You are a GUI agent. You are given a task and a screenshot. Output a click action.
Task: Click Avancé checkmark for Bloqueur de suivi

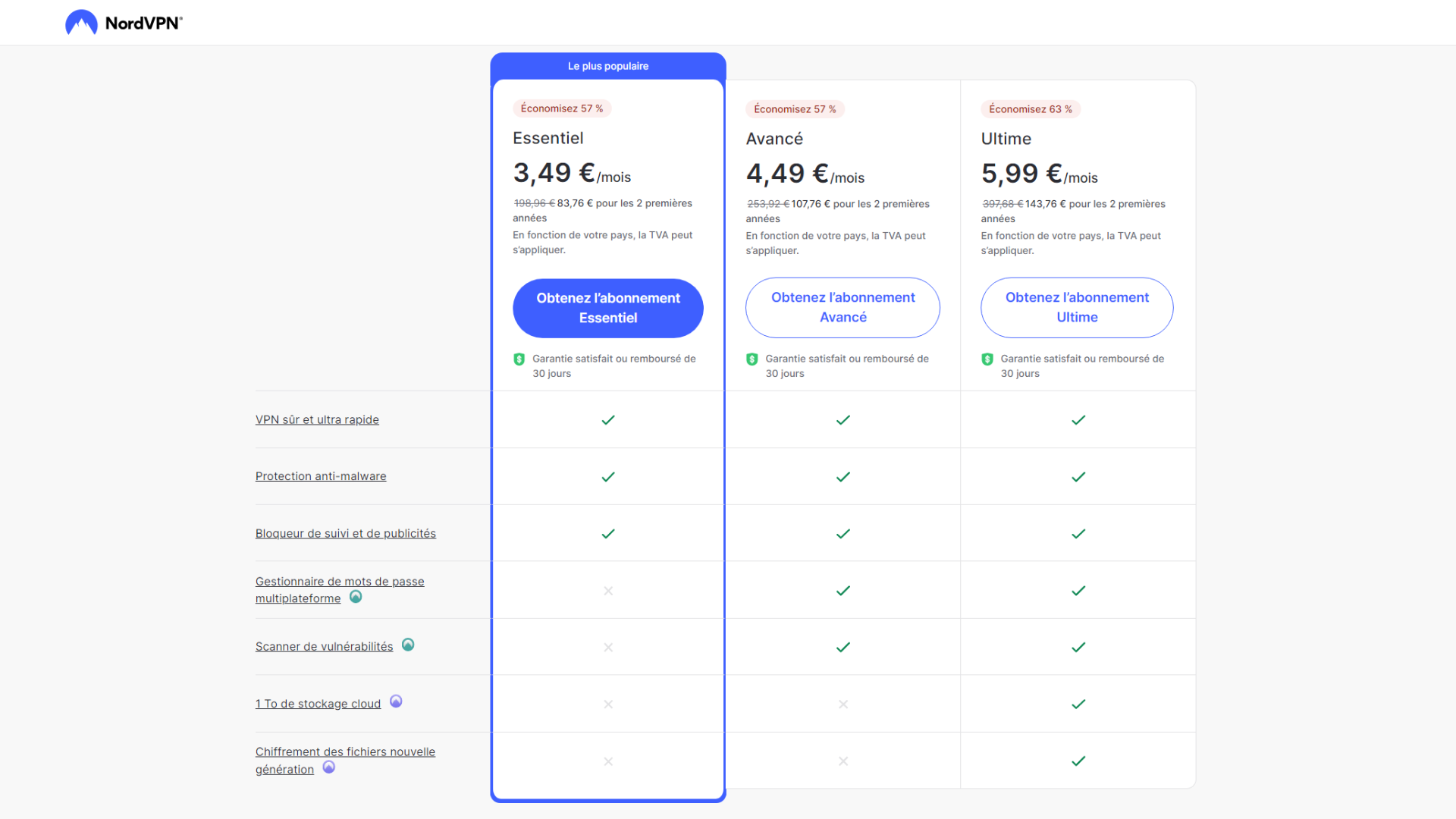843,534
